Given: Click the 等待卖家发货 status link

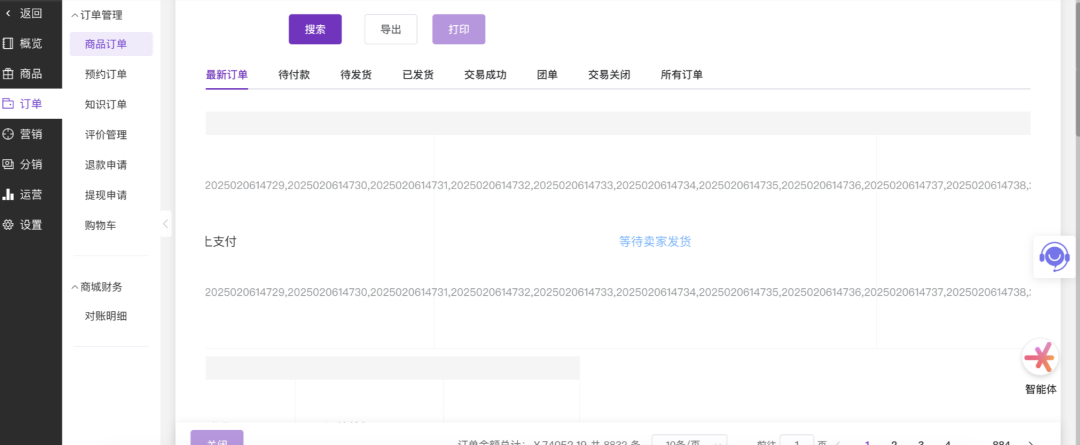Looking at the screenshot, I should 655,242.
